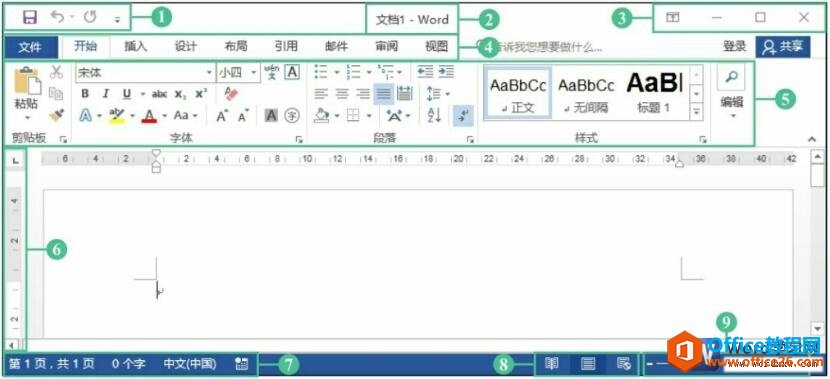Click the 共享 share button
This screenshot has height=379, width=830.
coord(782,47)
